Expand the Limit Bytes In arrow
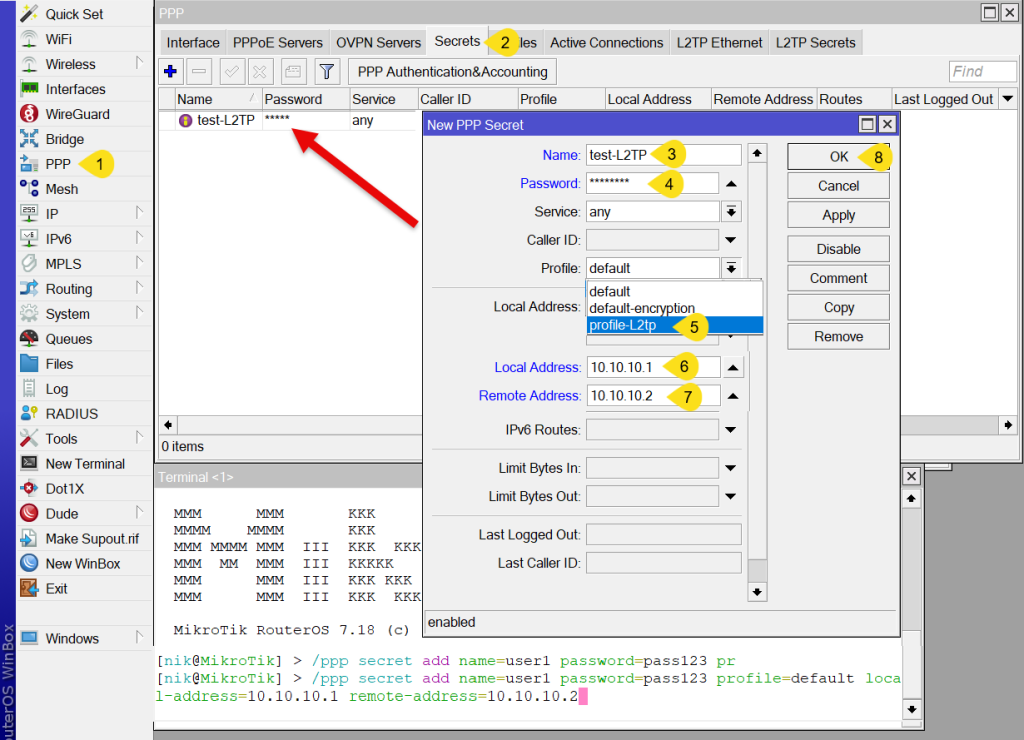Image resolution: width=1024 pixels, height=740 pixels. 731,468
